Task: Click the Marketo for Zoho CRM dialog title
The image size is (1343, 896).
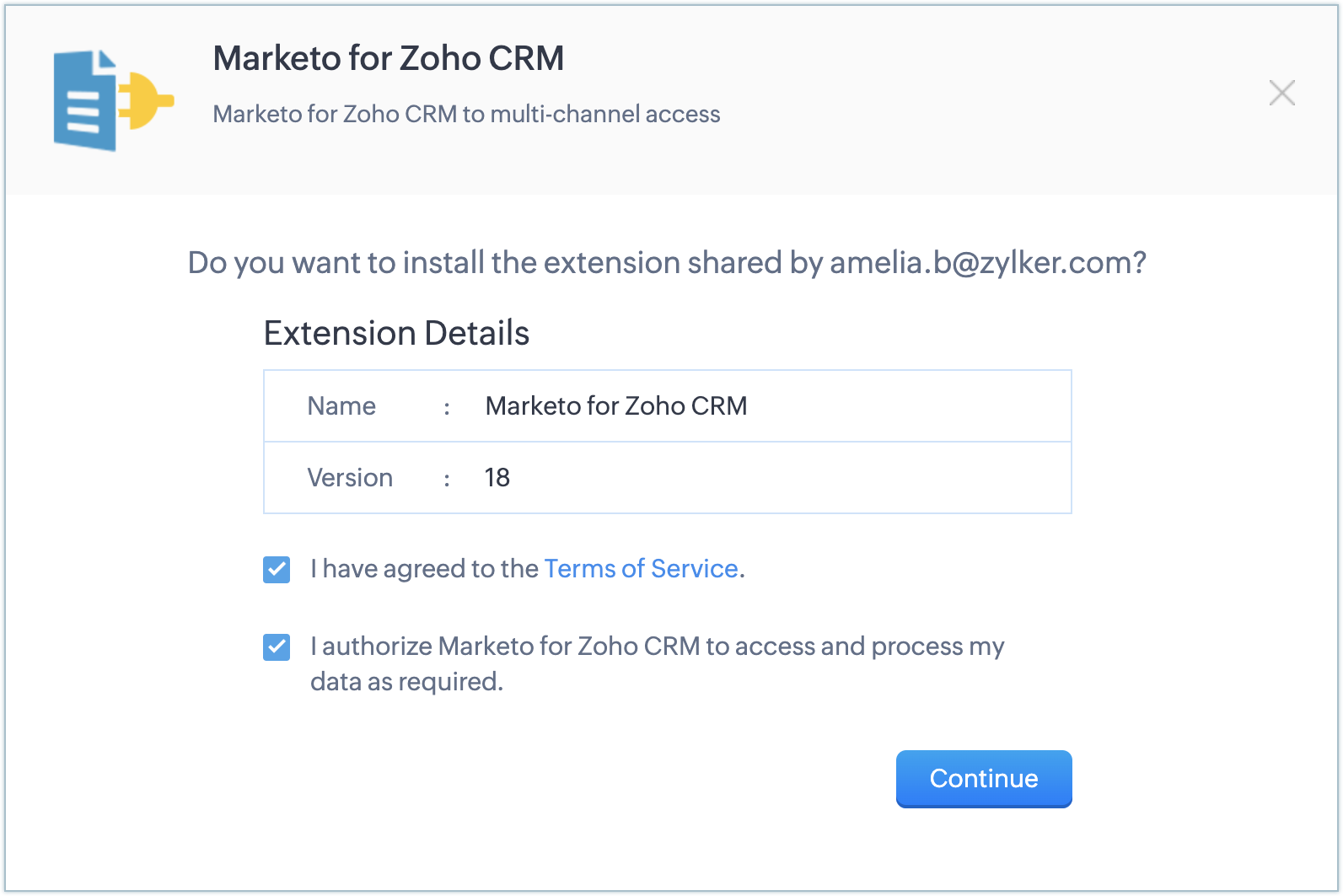Action: (388, 58)
